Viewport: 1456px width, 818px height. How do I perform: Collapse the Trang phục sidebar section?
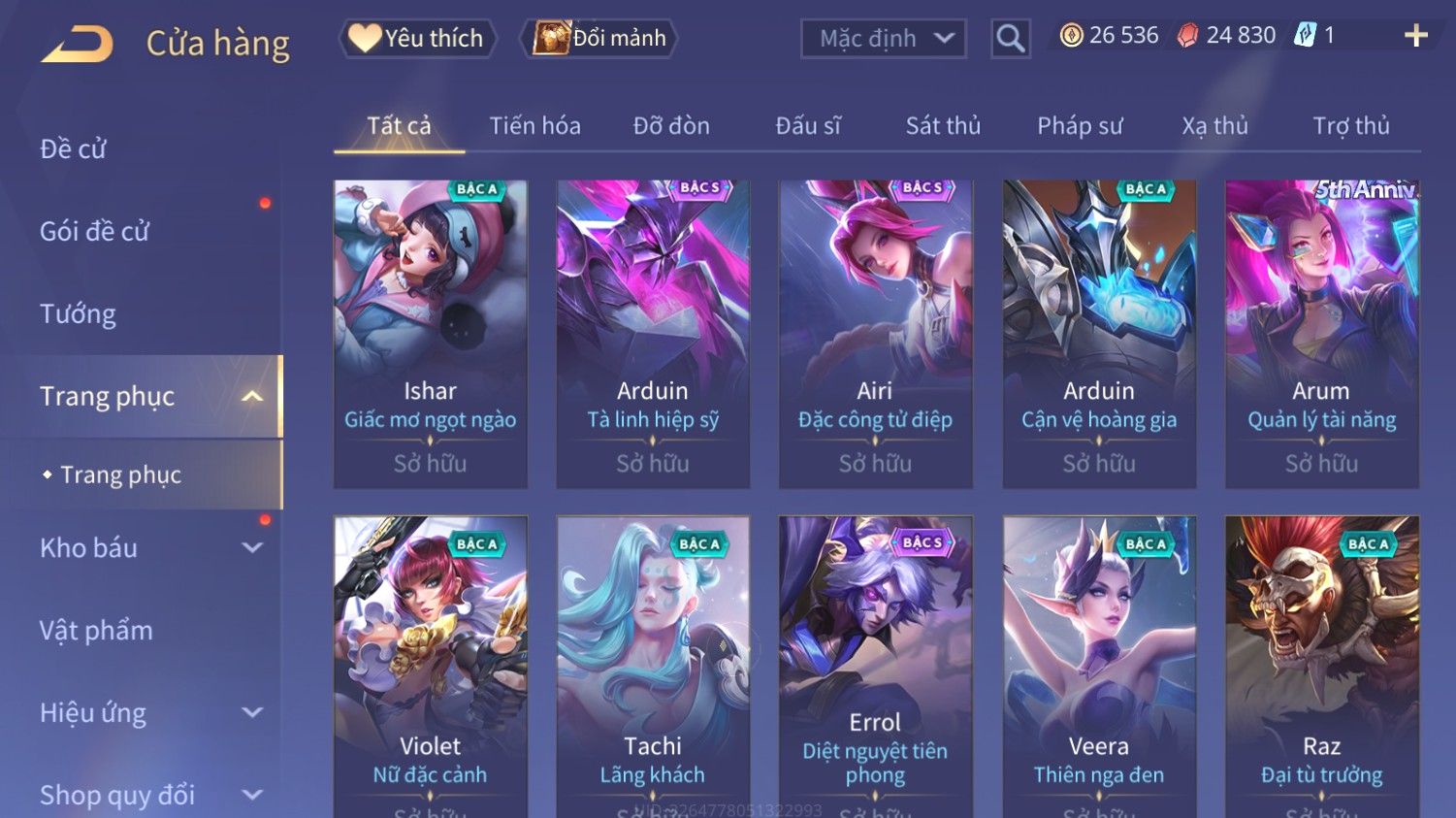tap(252, 396)
